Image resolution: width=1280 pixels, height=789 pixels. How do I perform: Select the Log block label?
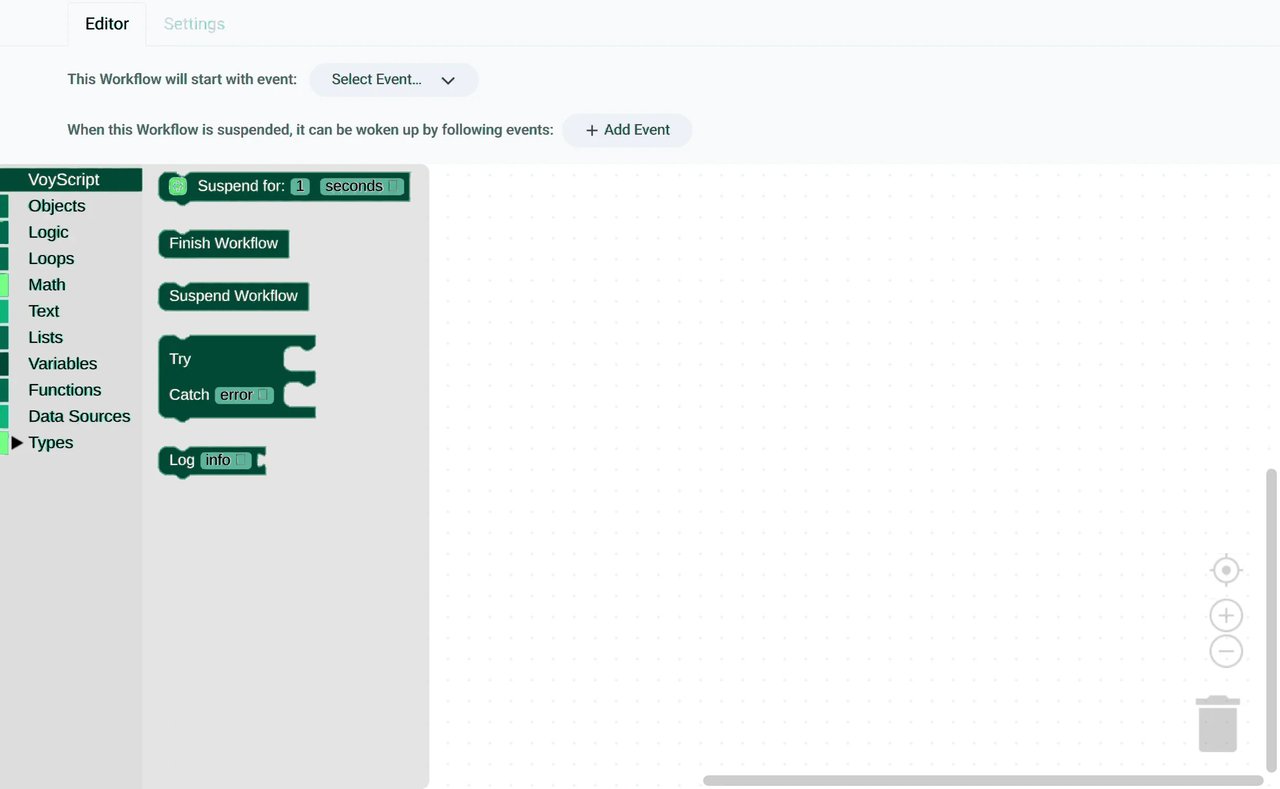(x=182, y=460)
